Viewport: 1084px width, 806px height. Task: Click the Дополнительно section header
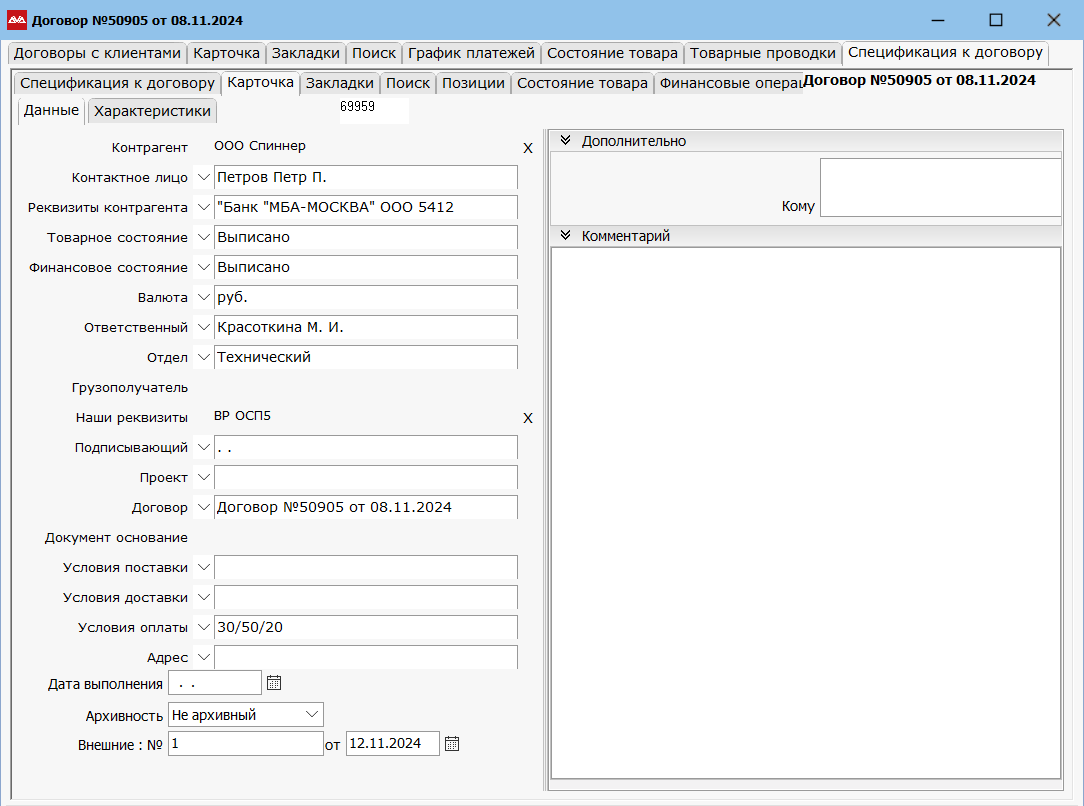point(806,141)
